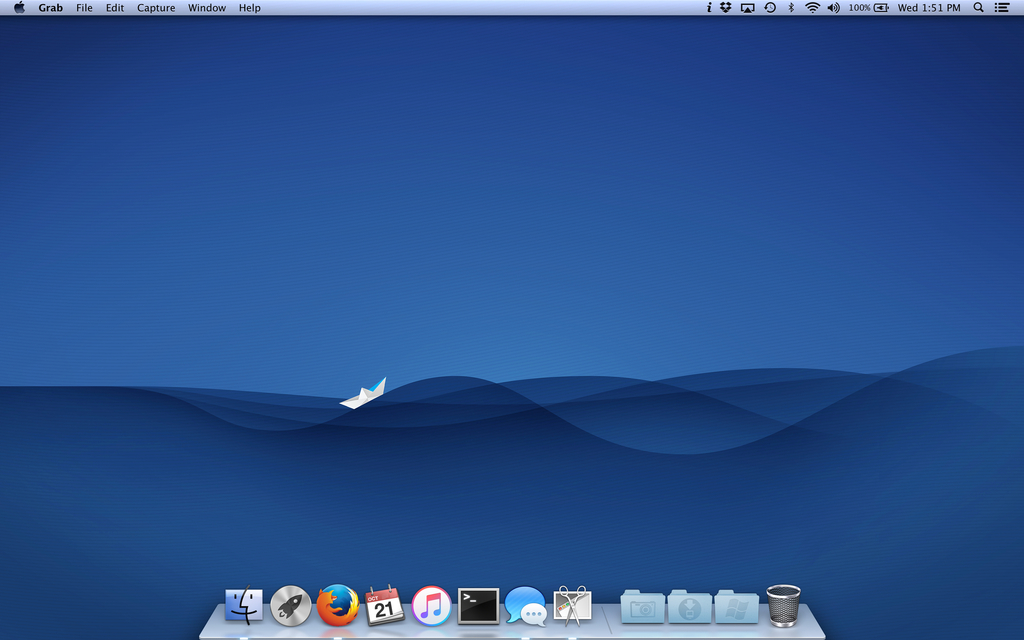Open the camera folder stack in Dock
Viewport: 1024px width, 640px height.
[x=643, y=607]
